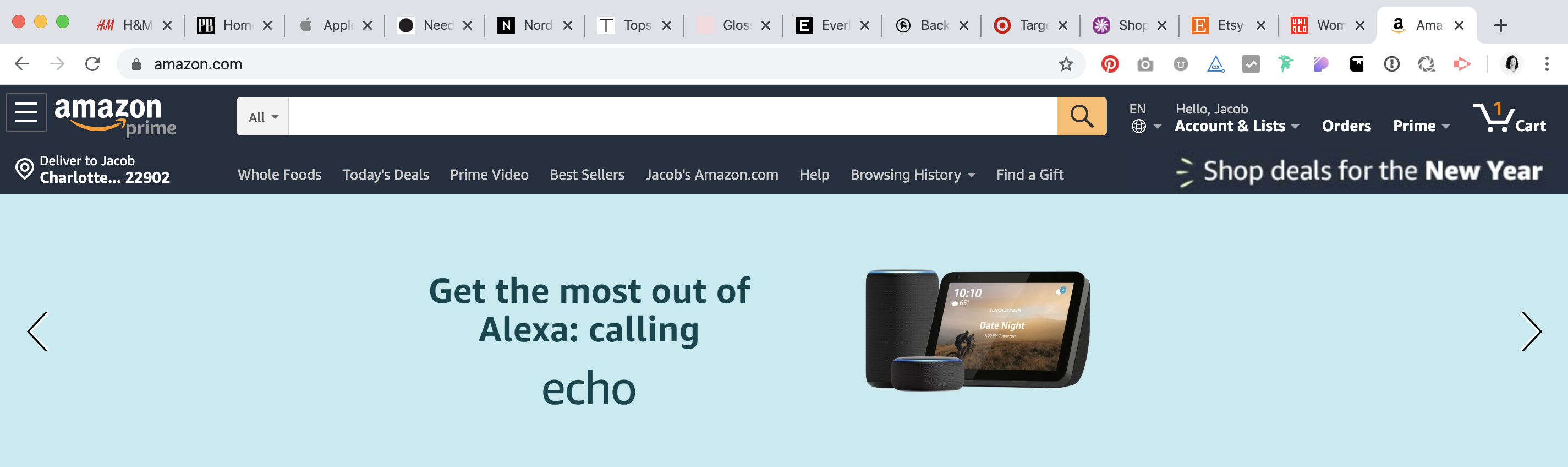Click the gray U extension icon
The height and width of the screenshot is (467, 1568).
point(1180,64)
